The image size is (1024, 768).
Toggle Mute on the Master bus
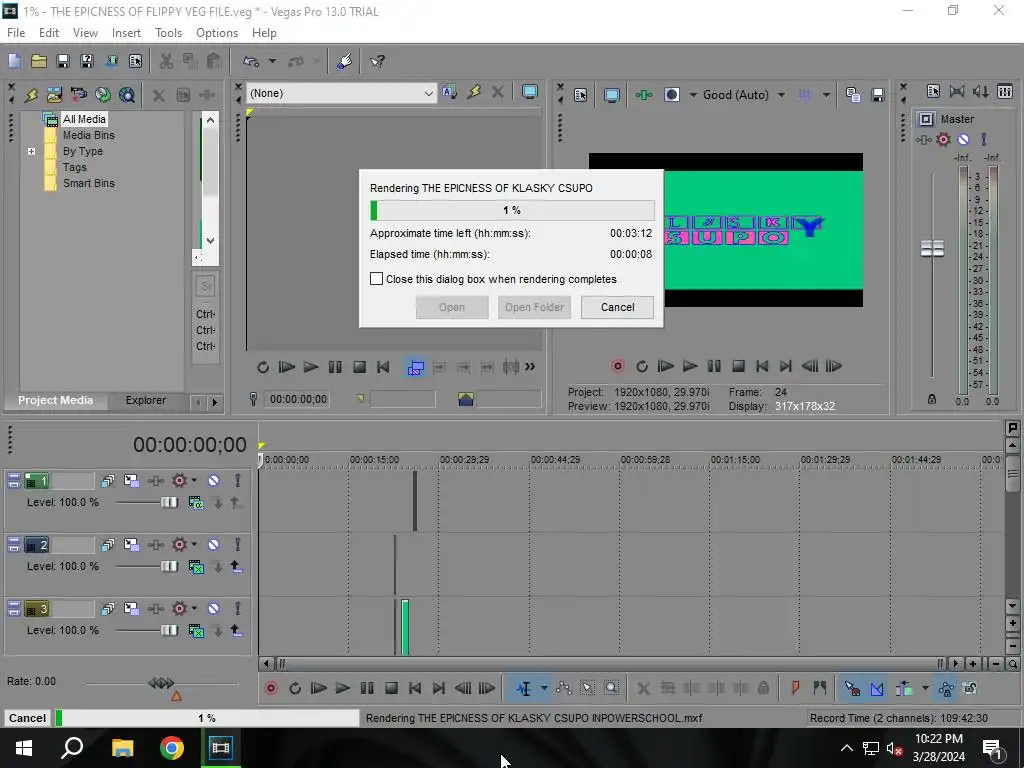click(963, 139)
